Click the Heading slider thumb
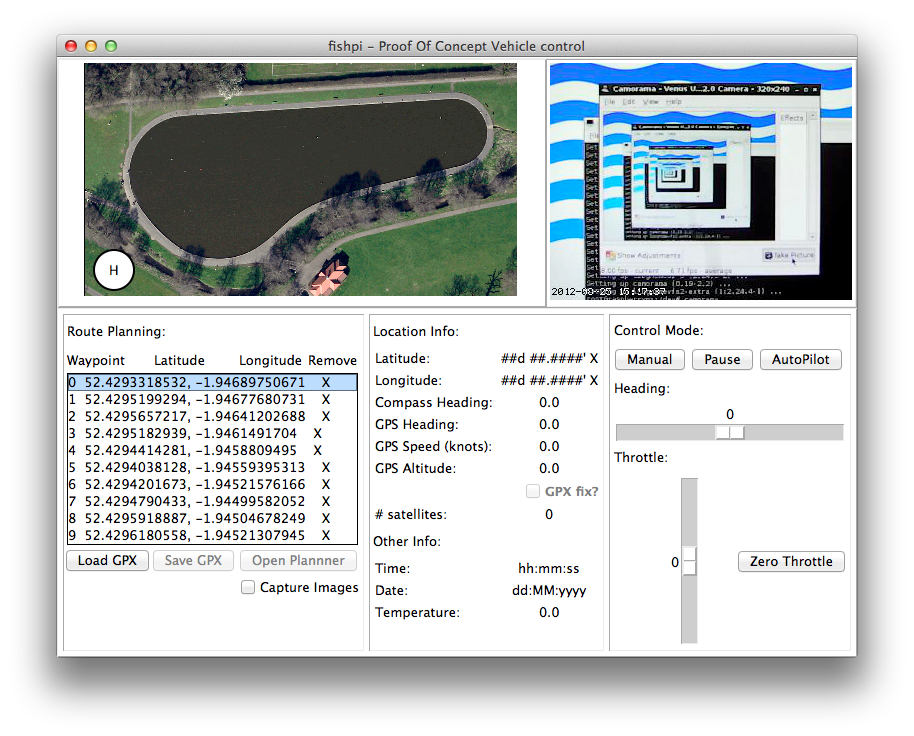Viewport: 914px width, 736px height. [x=730, y=432]
